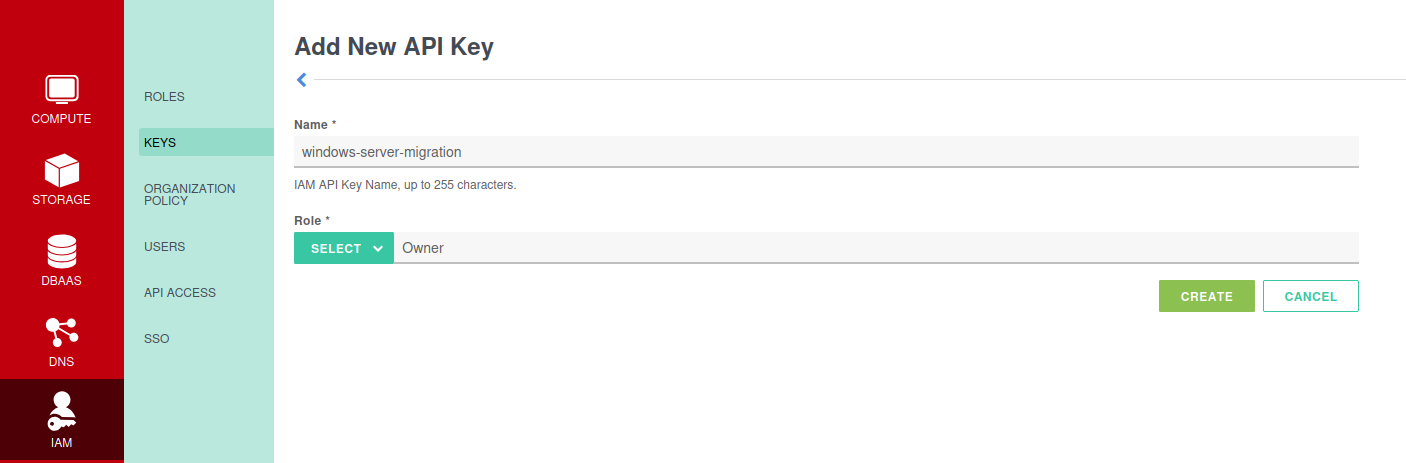Screen dimensions: 1406x463
Task: Navigate to Users section
Action: [164, 247]
